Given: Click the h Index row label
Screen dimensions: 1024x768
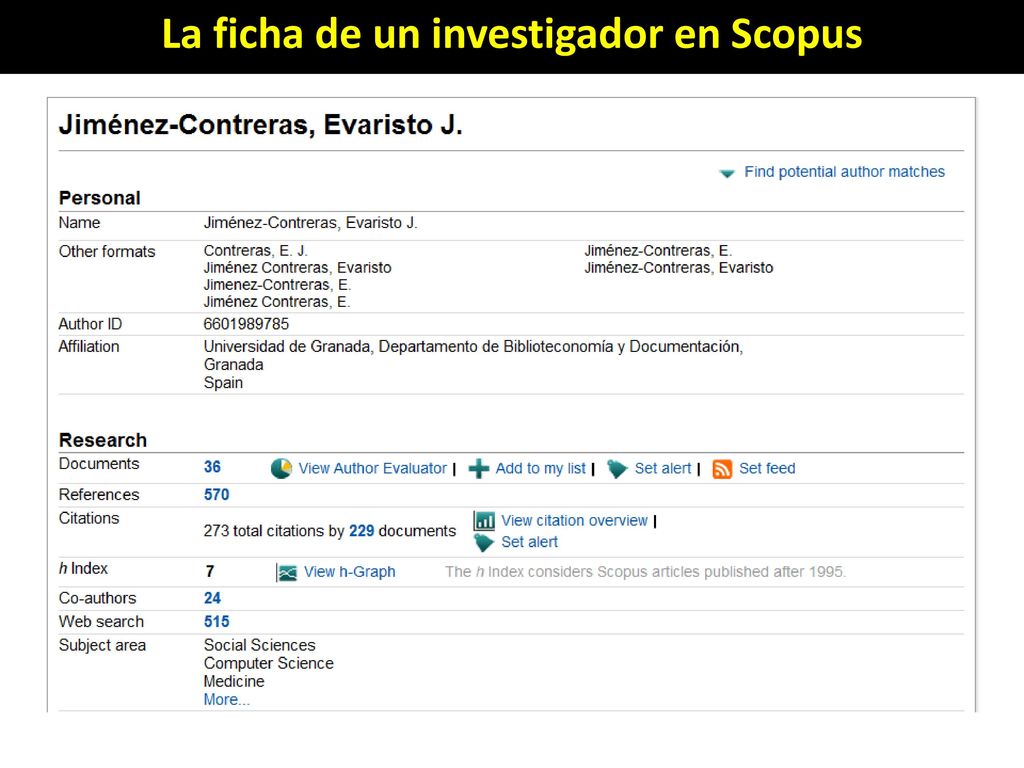Looking at the screenshot, I should click(x=83, y=569).
